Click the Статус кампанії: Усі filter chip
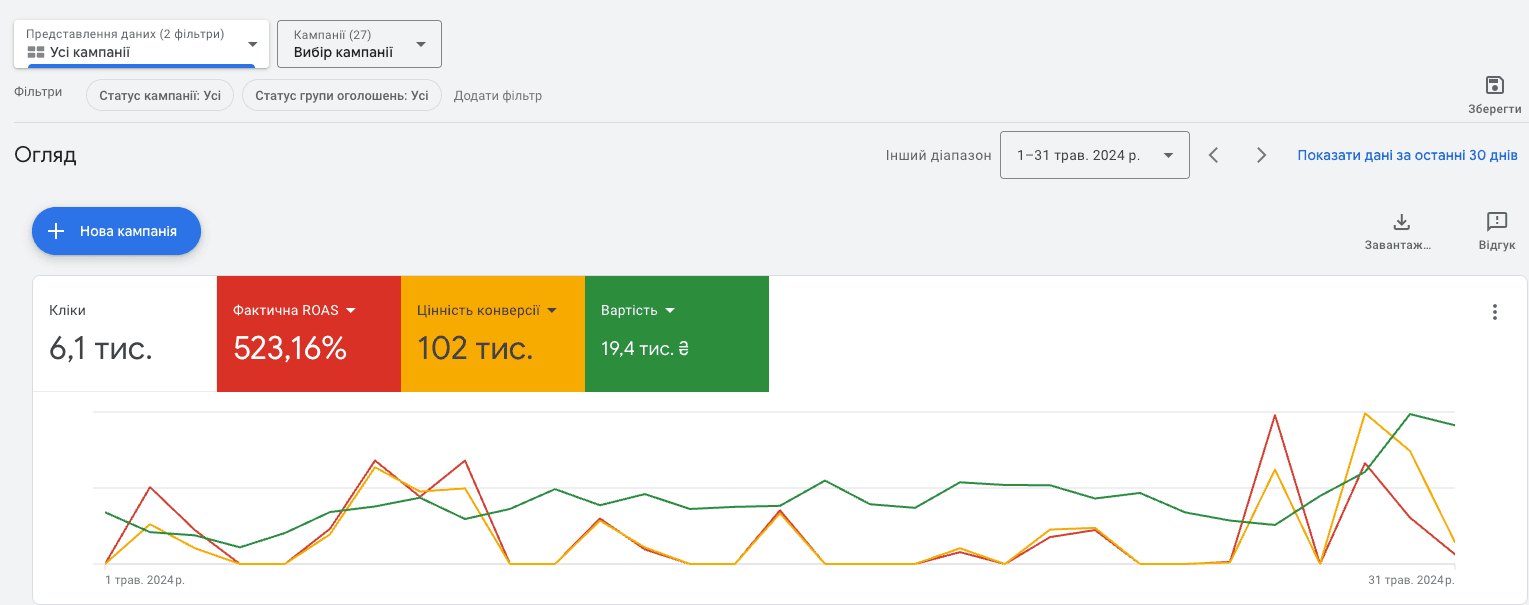1529x605 pixels. coord(160,96)
